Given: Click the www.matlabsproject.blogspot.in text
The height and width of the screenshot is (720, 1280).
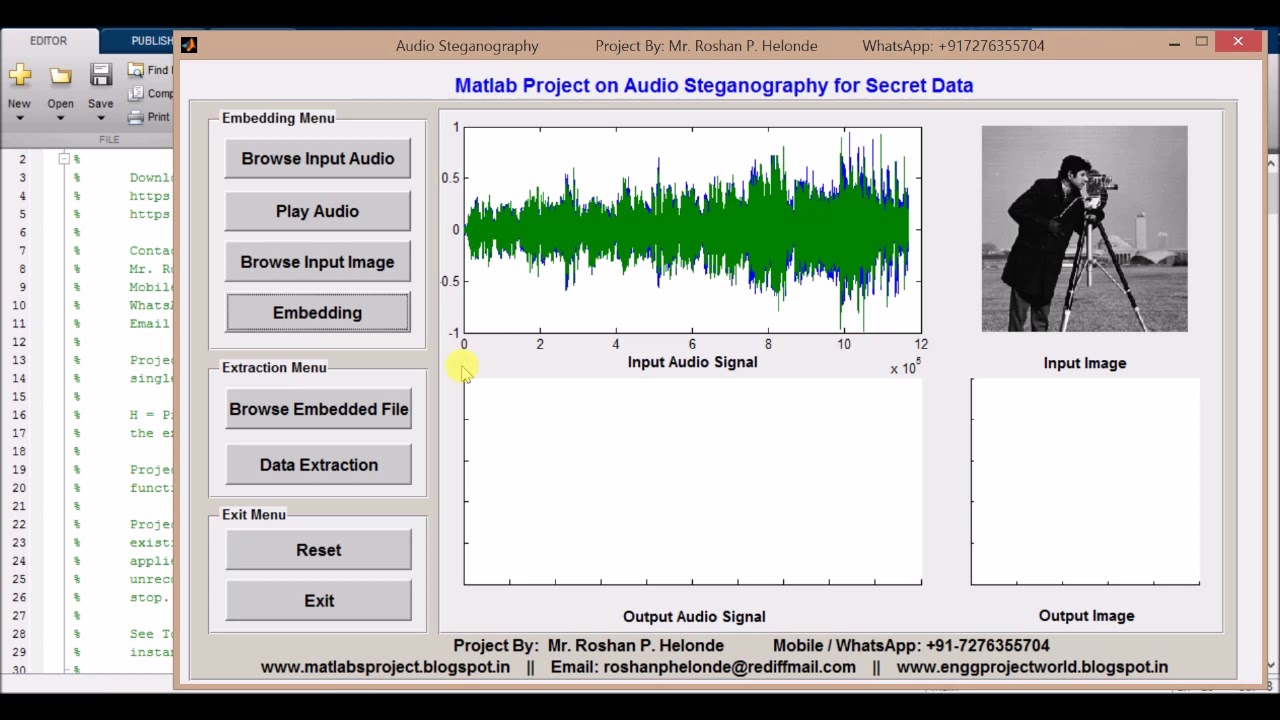Looking at the screenshot, I should click(385, 667).
